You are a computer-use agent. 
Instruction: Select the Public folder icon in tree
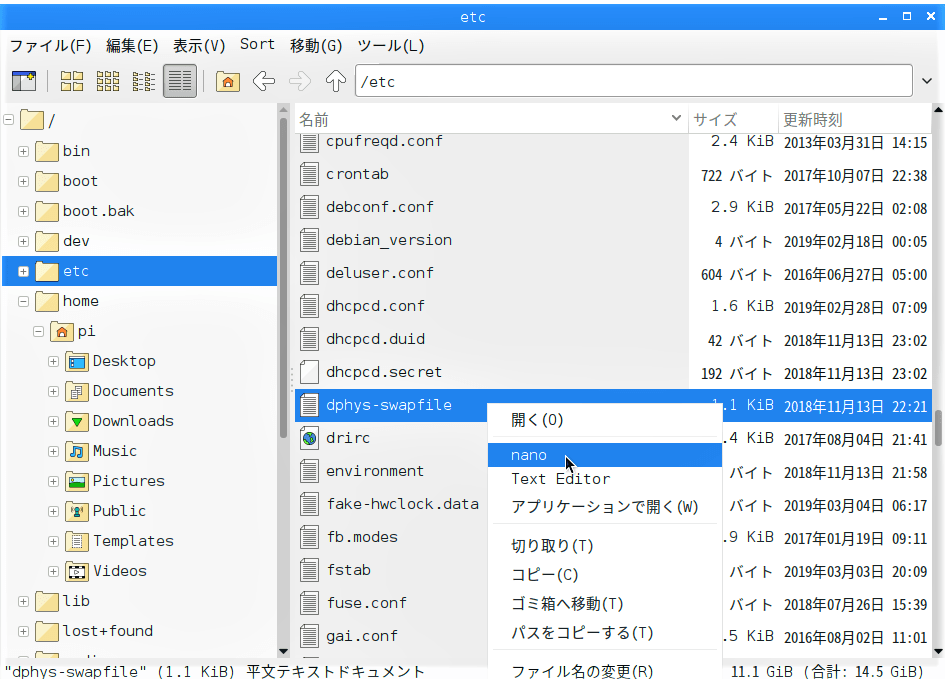point(77,511)
